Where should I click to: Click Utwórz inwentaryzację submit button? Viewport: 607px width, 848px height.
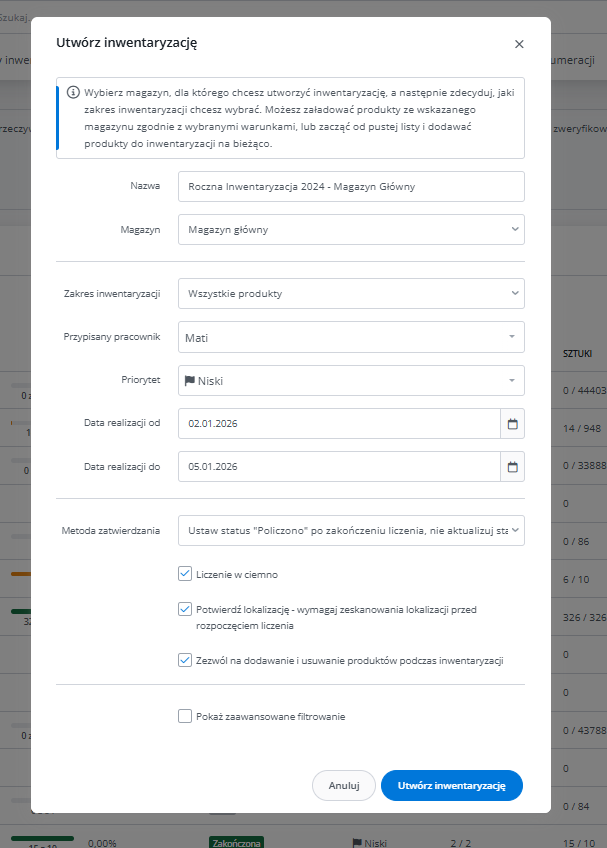[x=452, y=786]
